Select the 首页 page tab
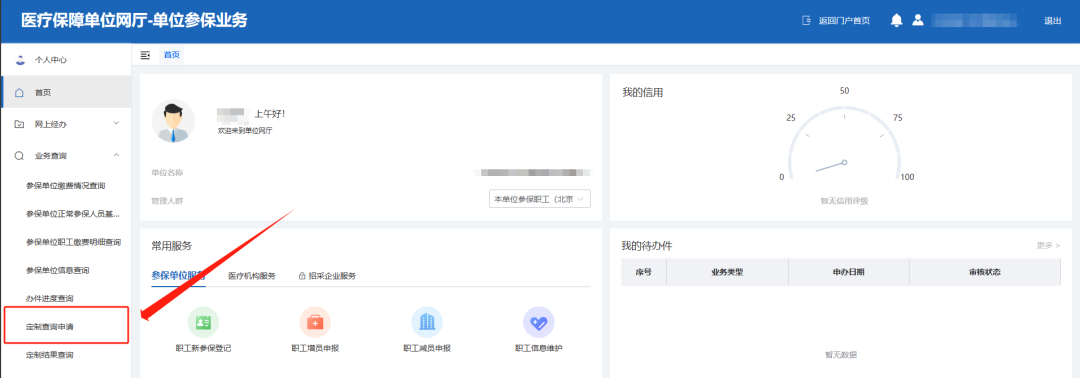This screenshot has width=1080, height=378. point(172,55)
